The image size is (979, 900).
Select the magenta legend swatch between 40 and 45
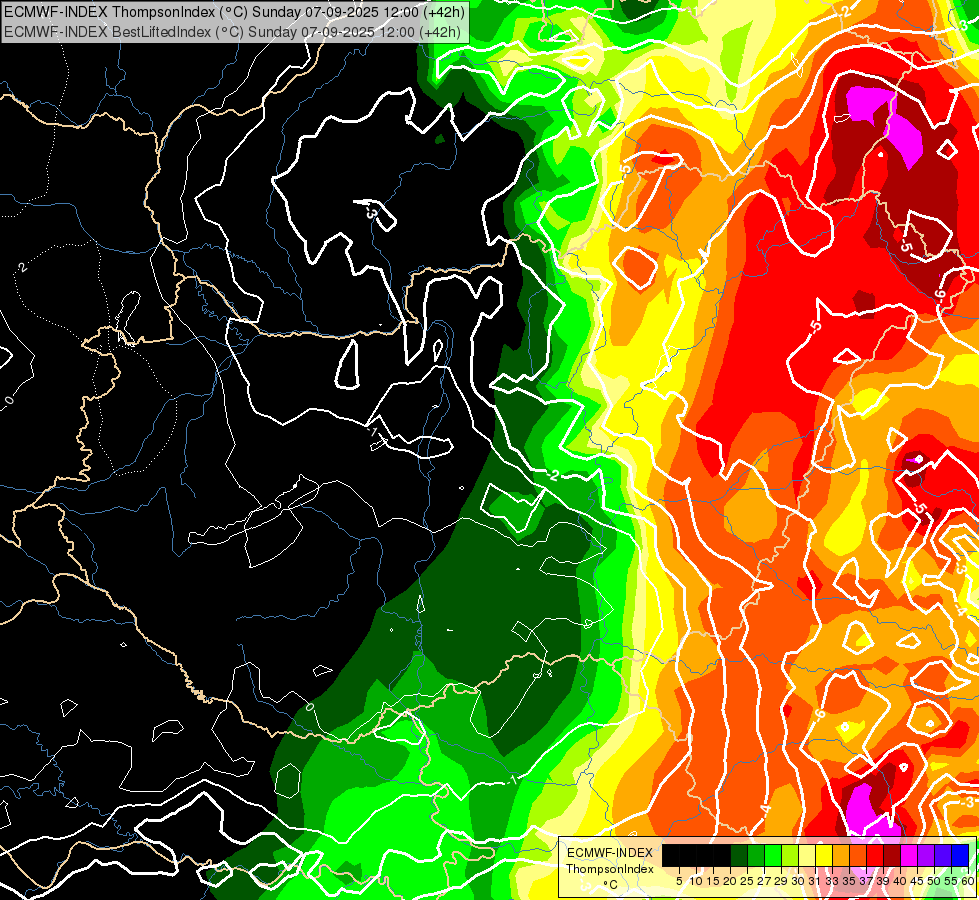click(908, 855)
